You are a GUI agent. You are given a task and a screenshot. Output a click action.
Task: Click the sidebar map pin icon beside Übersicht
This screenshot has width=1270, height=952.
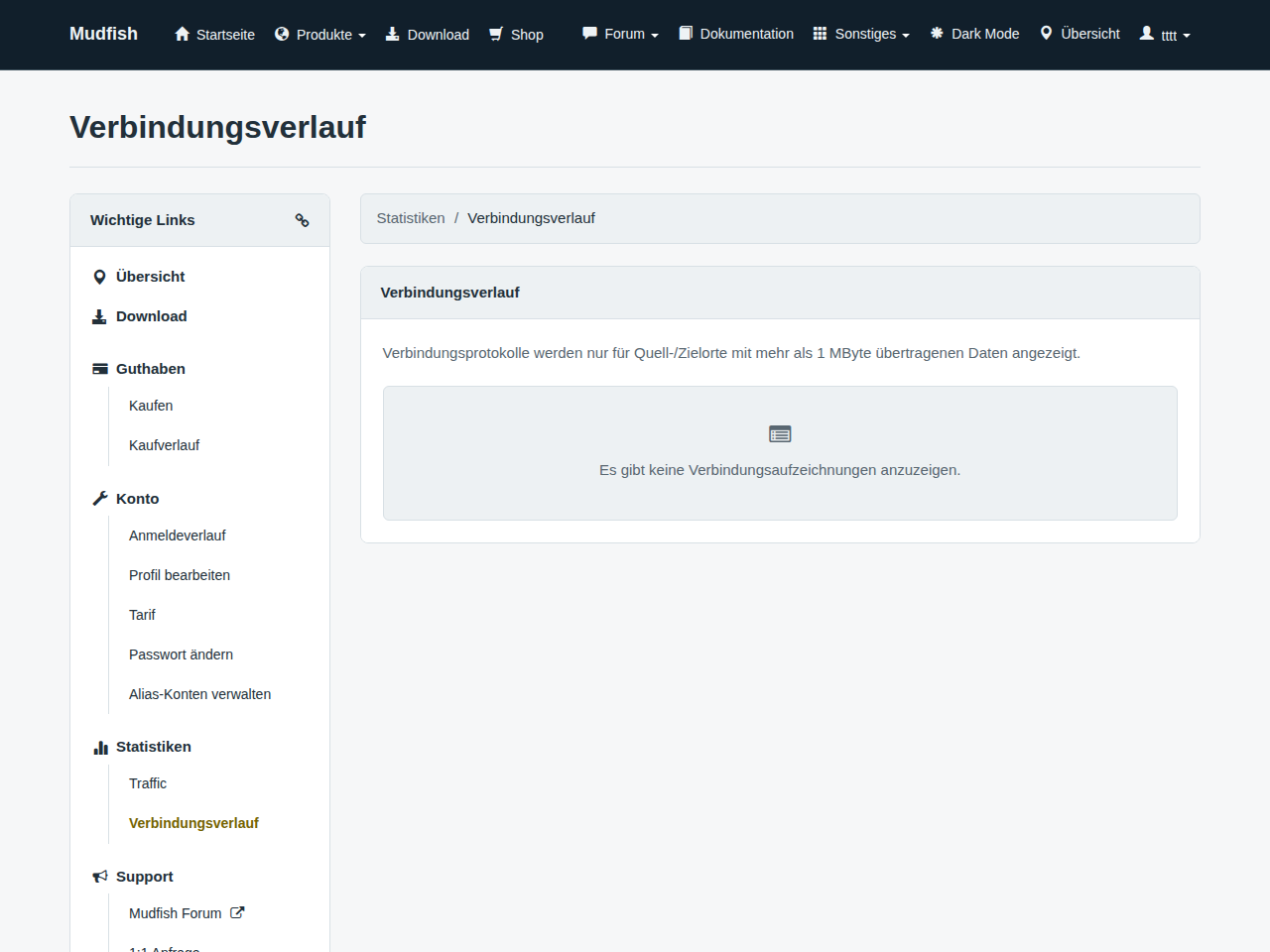pos(99,277)
